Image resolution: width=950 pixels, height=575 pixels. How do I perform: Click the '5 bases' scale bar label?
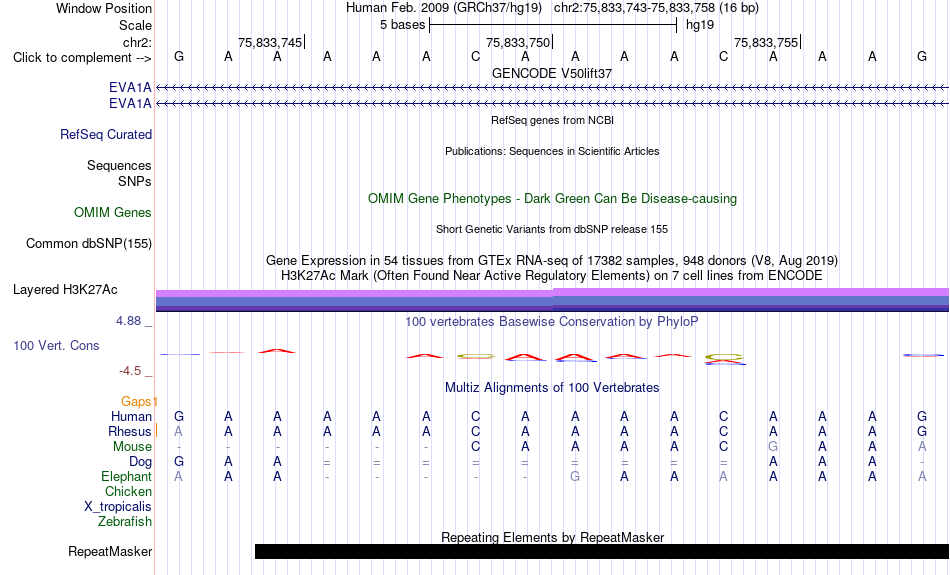point(402,25)
